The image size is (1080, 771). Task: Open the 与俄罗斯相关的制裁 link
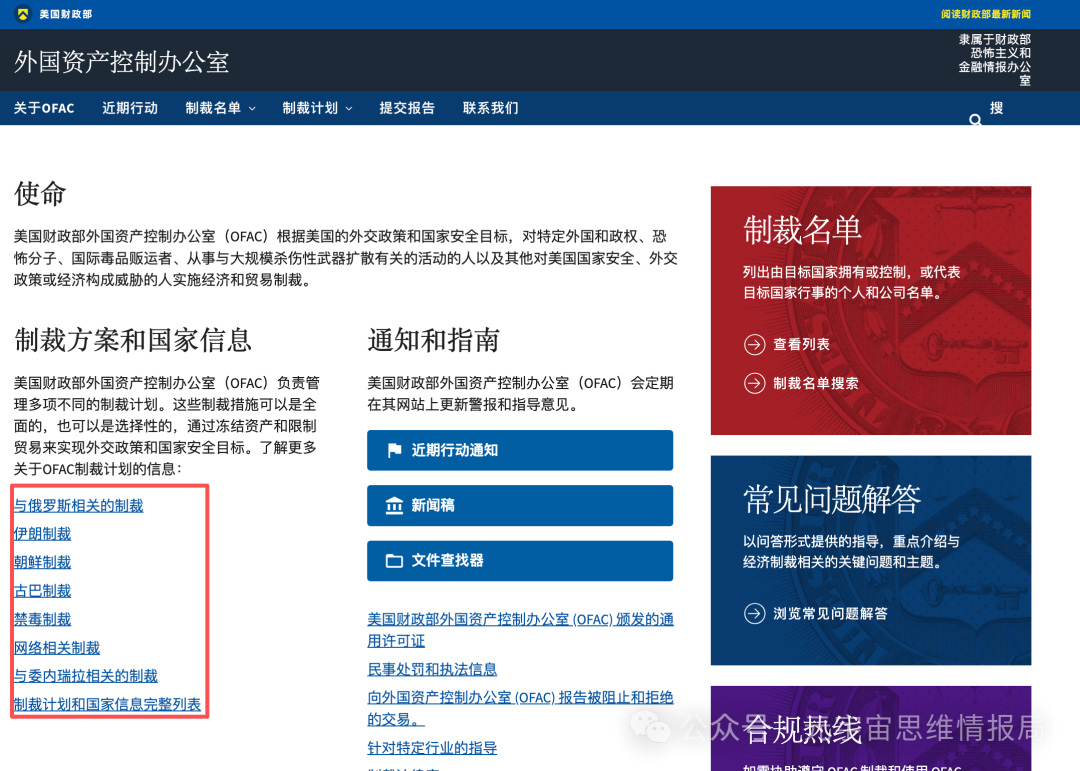coord(79,506)
